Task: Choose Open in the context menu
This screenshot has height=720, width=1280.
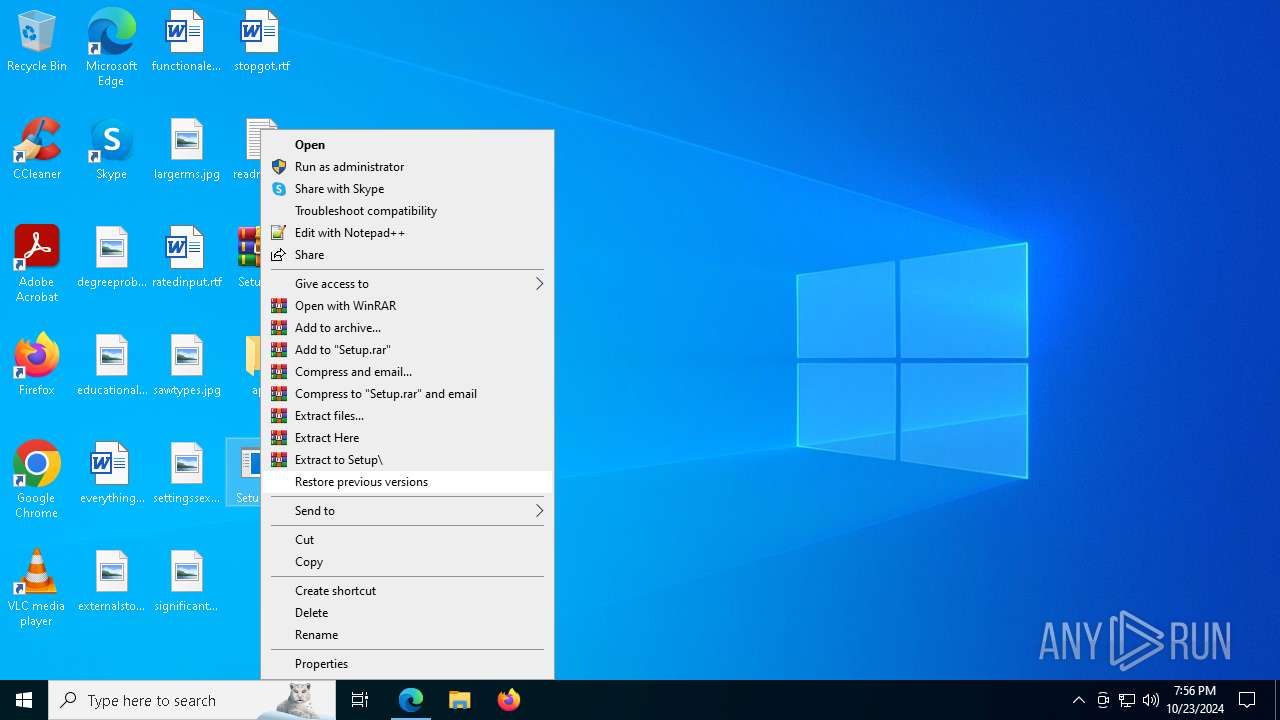Action: coord(408,145)
